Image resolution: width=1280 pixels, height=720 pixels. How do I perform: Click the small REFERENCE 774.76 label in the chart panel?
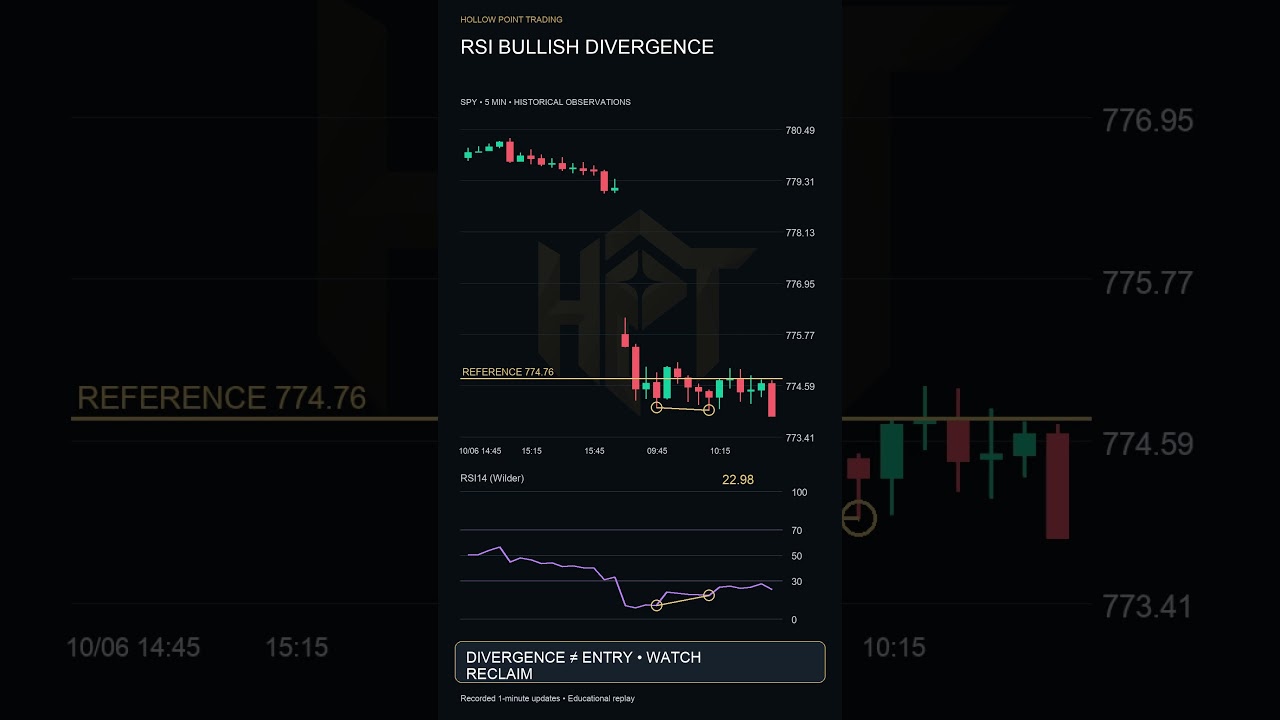click(508, 372)
